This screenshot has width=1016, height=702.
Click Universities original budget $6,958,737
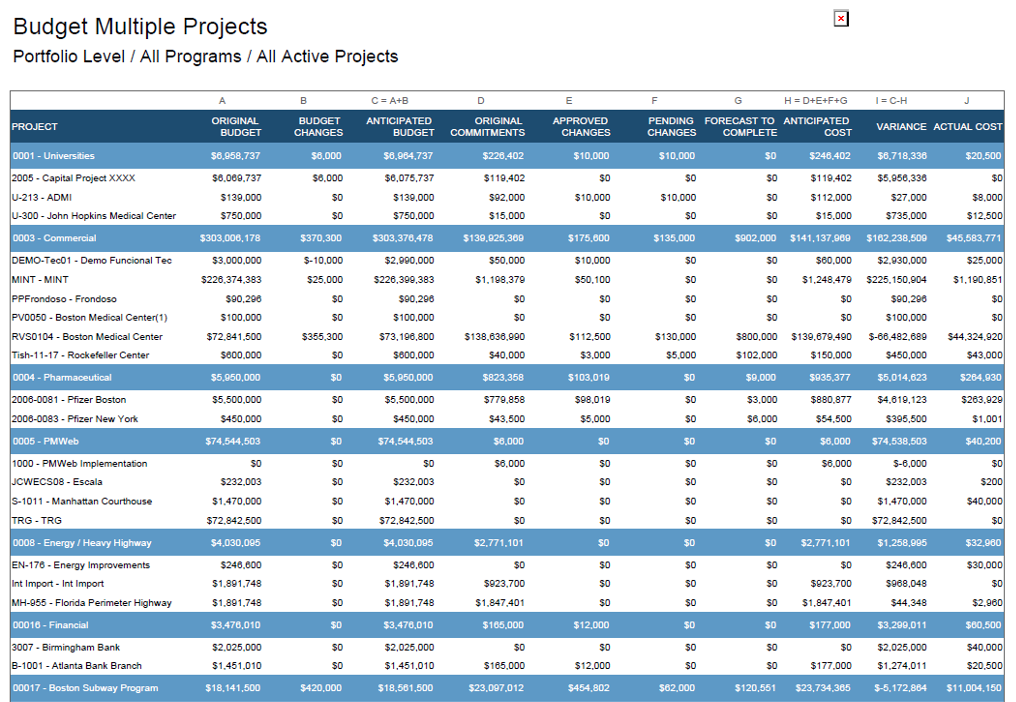pyautogui.click(x=235, y=156)
